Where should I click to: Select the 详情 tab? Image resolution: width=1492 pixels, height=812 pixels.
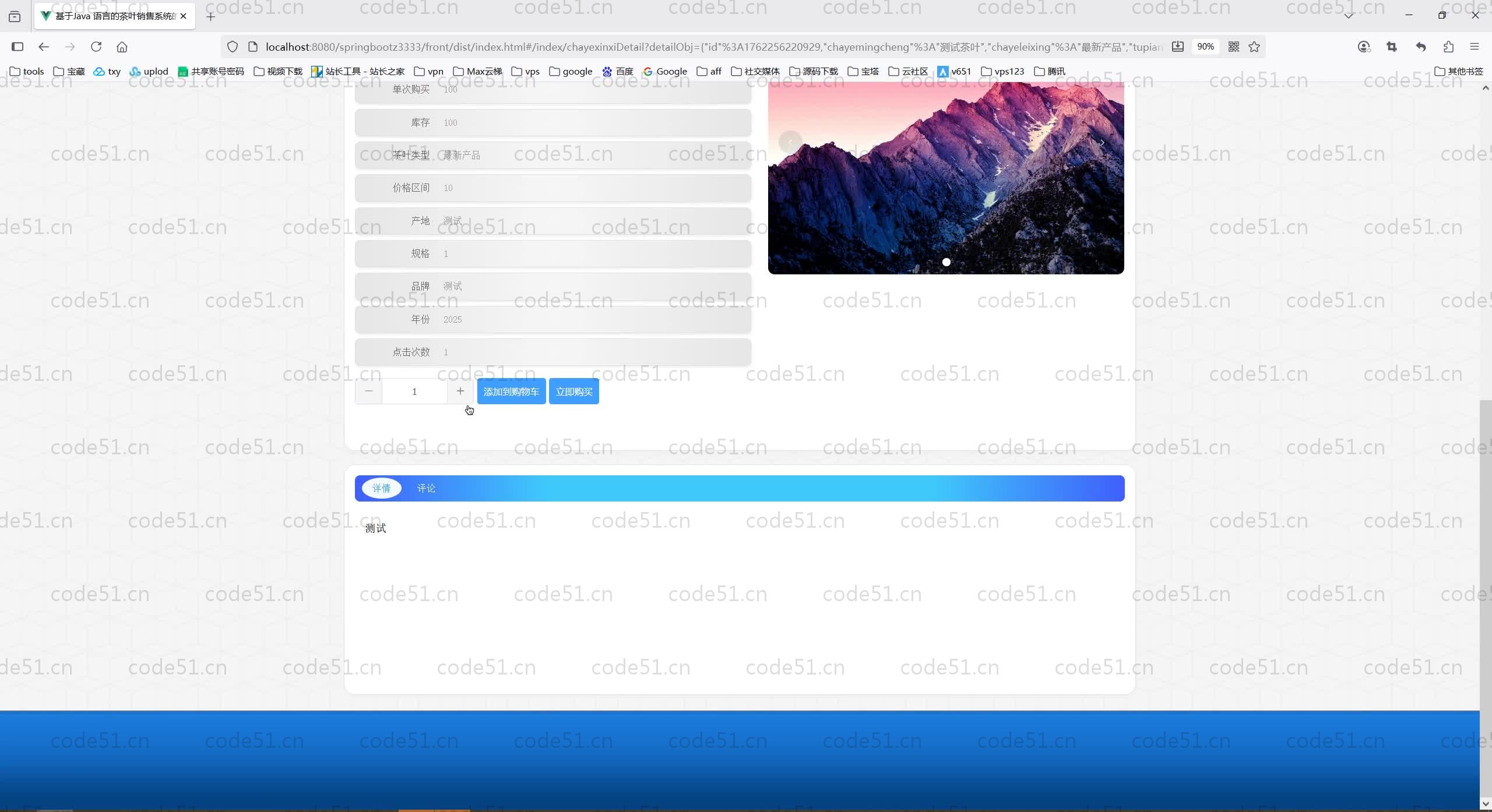(x=381, y=488)
